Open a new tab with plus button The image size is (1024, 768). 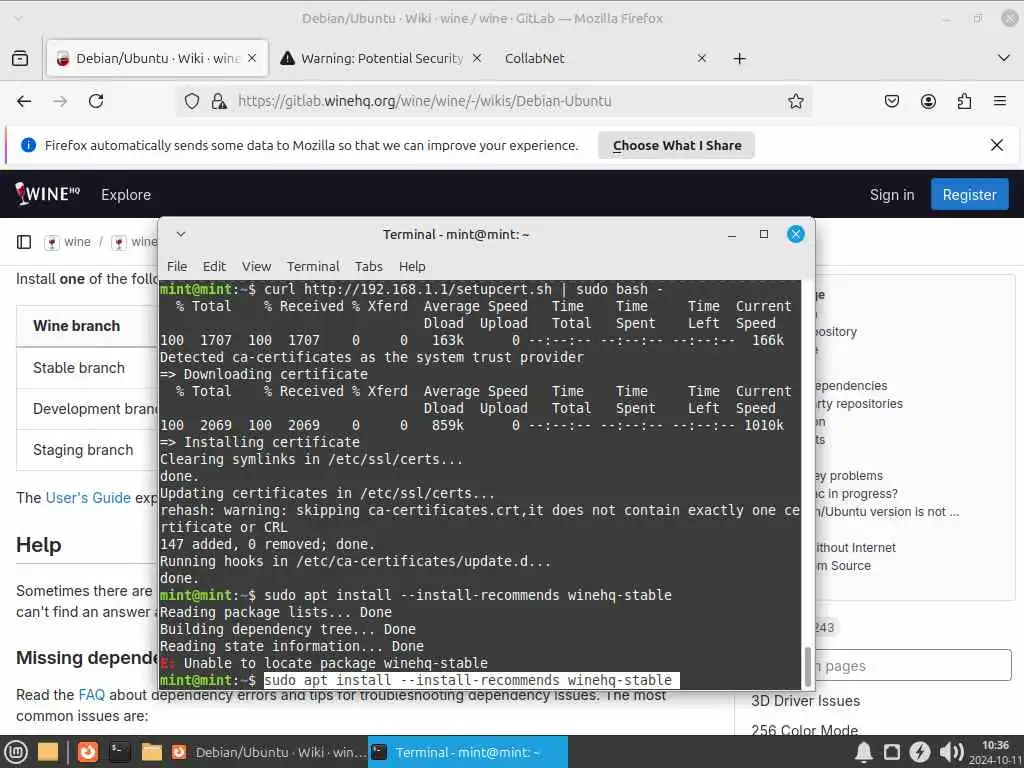[739, 59]
